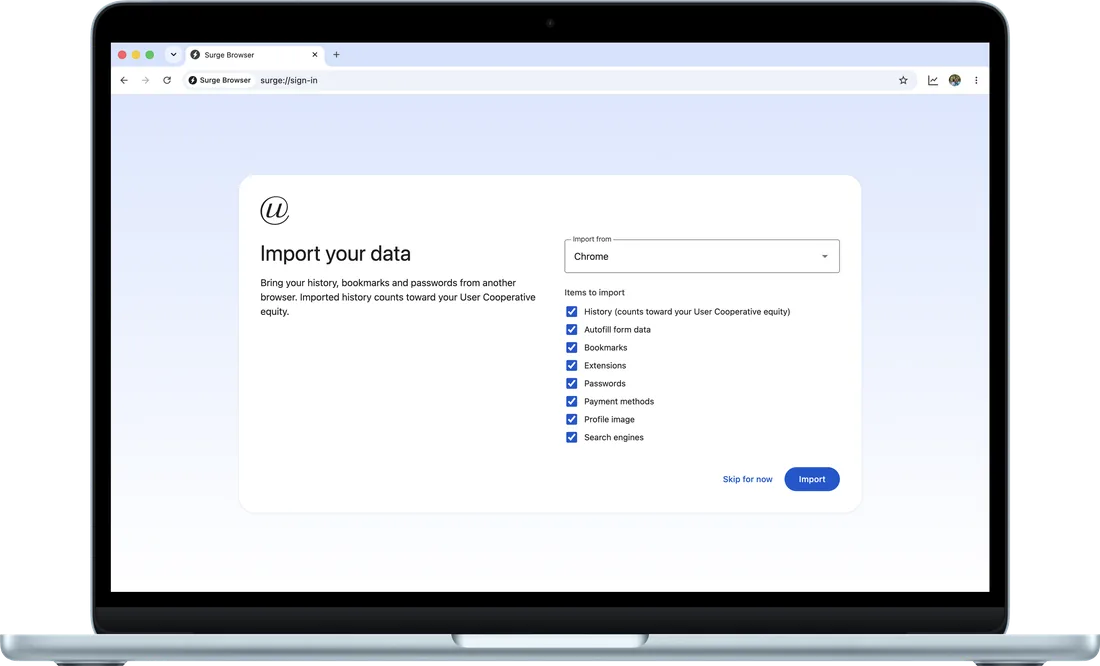The width and height of the screenshot is (1100, 666).
Task: Toggle the Extensions checkbox
Action: (571, 366)
